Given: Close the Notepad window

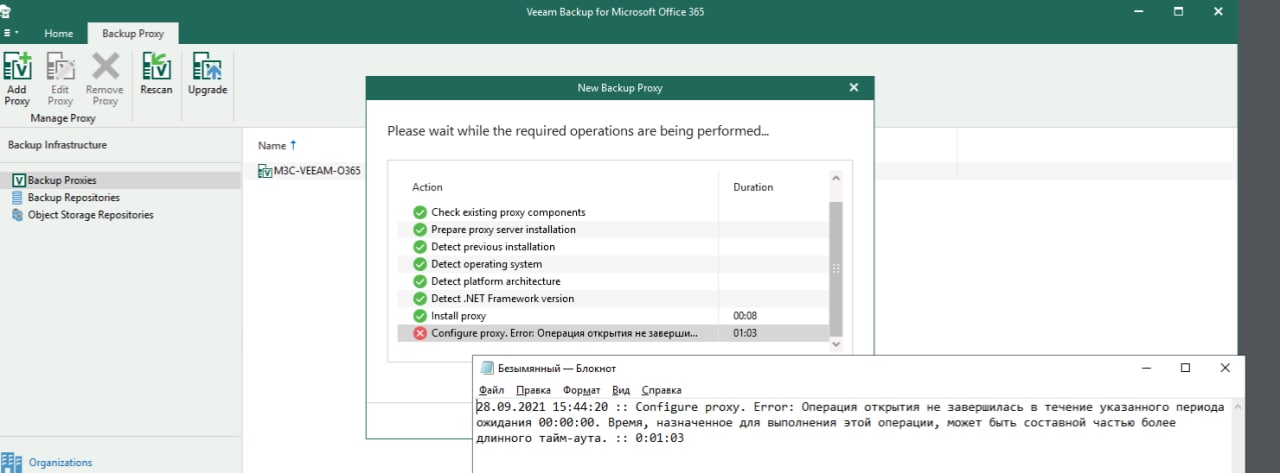Looking at the screenshot, I should tap(1226, 368).
